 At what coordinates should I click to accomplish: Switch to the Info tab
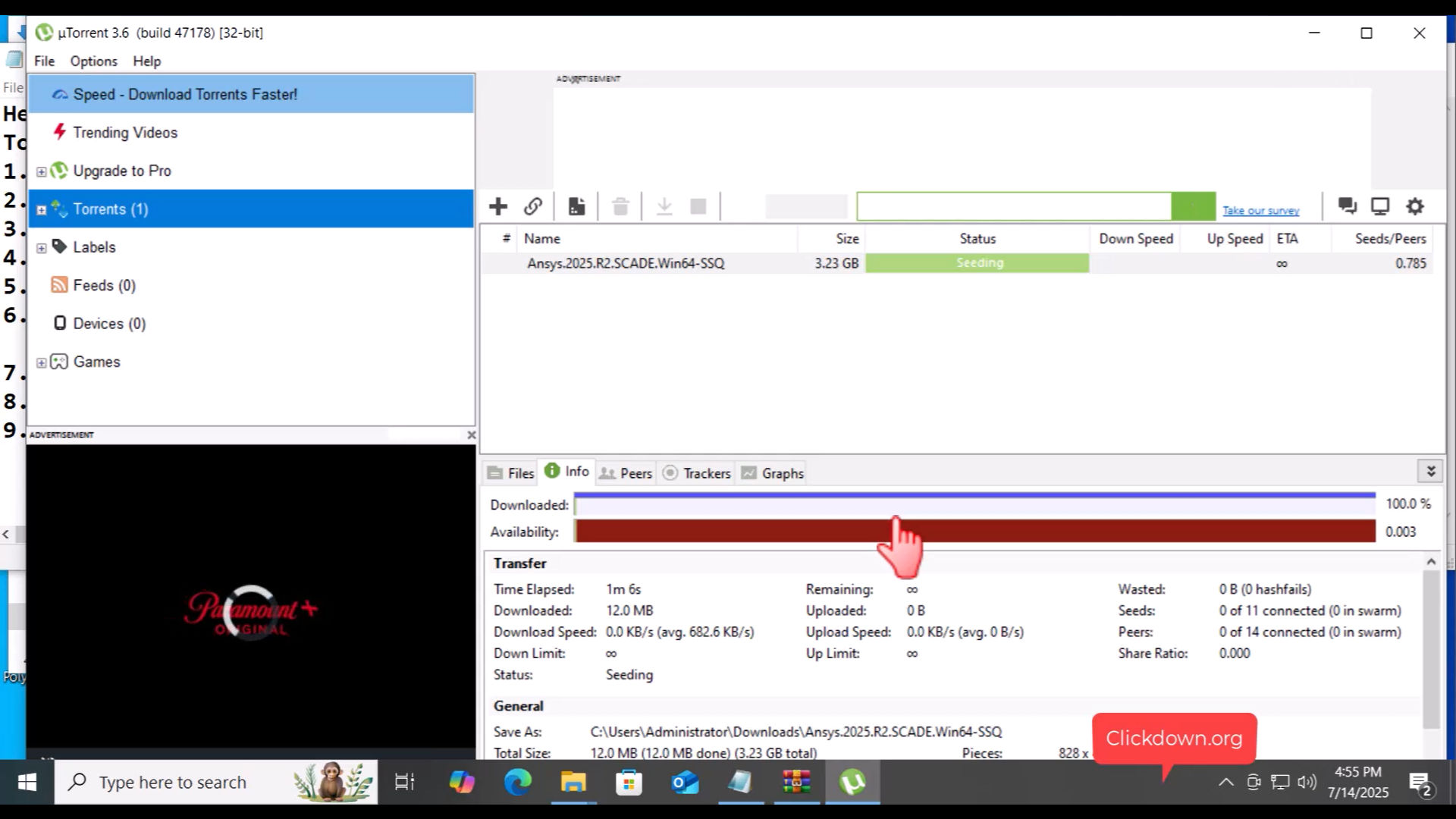pos(566,471)
